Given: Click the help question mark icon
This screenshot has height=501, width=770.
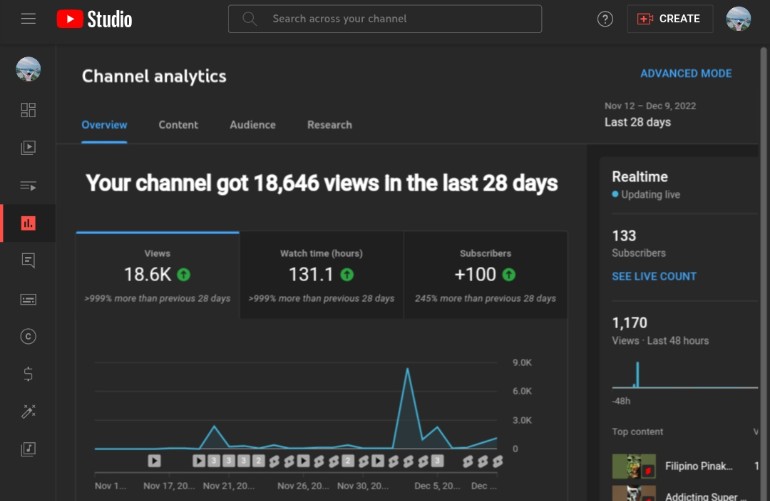Looking at the screenshot, I should pos(605,19).
